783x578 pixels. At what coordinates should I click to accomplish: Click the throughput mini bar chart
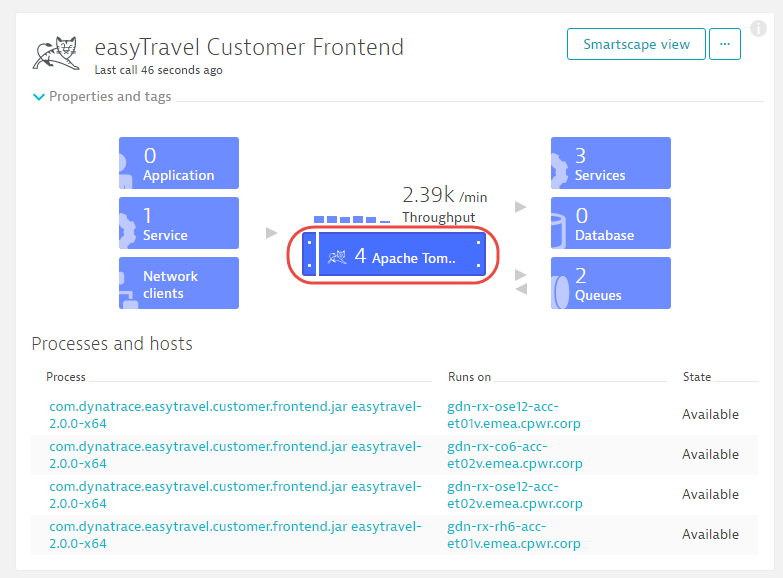[352, 219]
